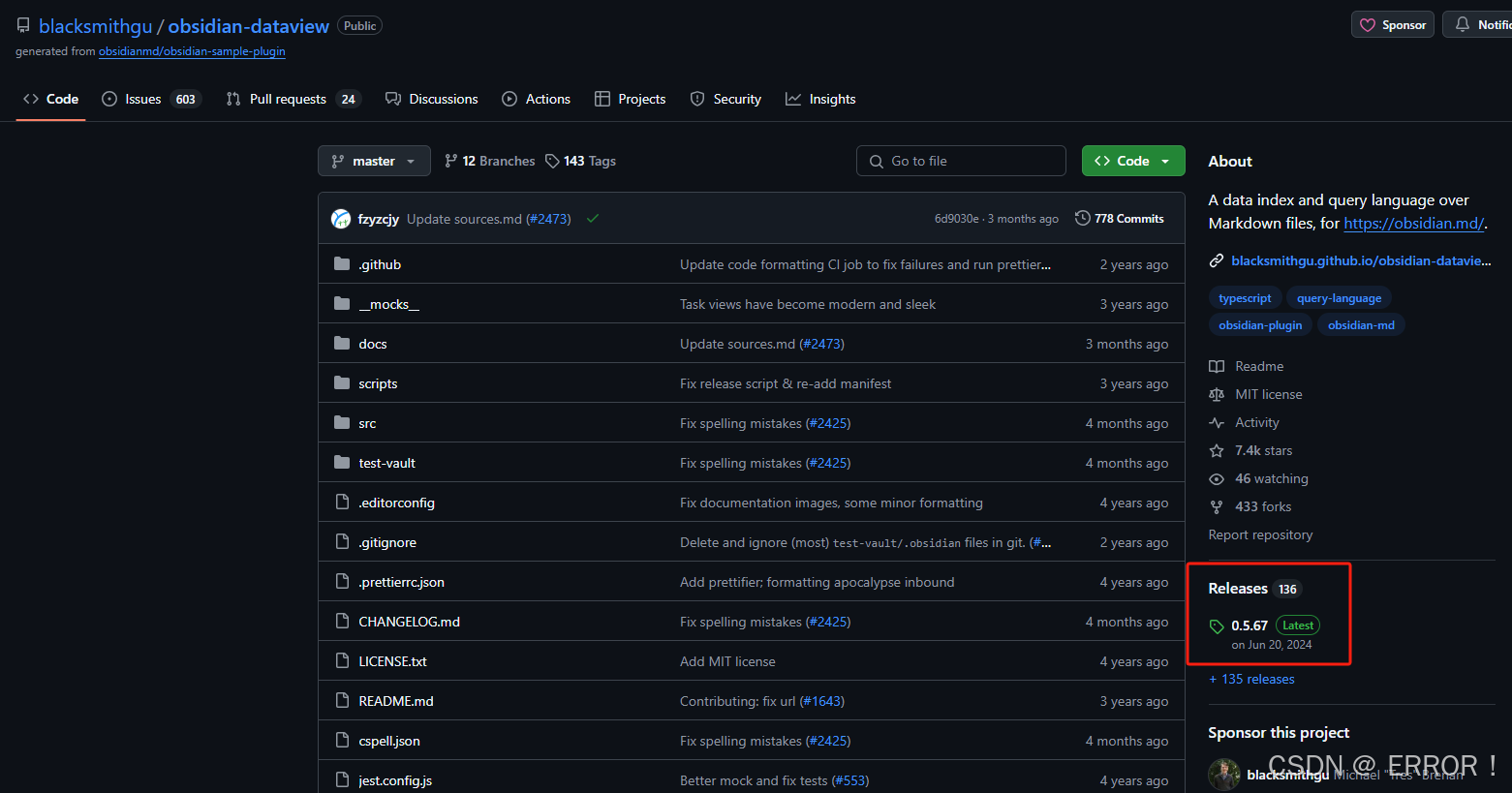Open the LICENSE.txt file

[392, 661]
